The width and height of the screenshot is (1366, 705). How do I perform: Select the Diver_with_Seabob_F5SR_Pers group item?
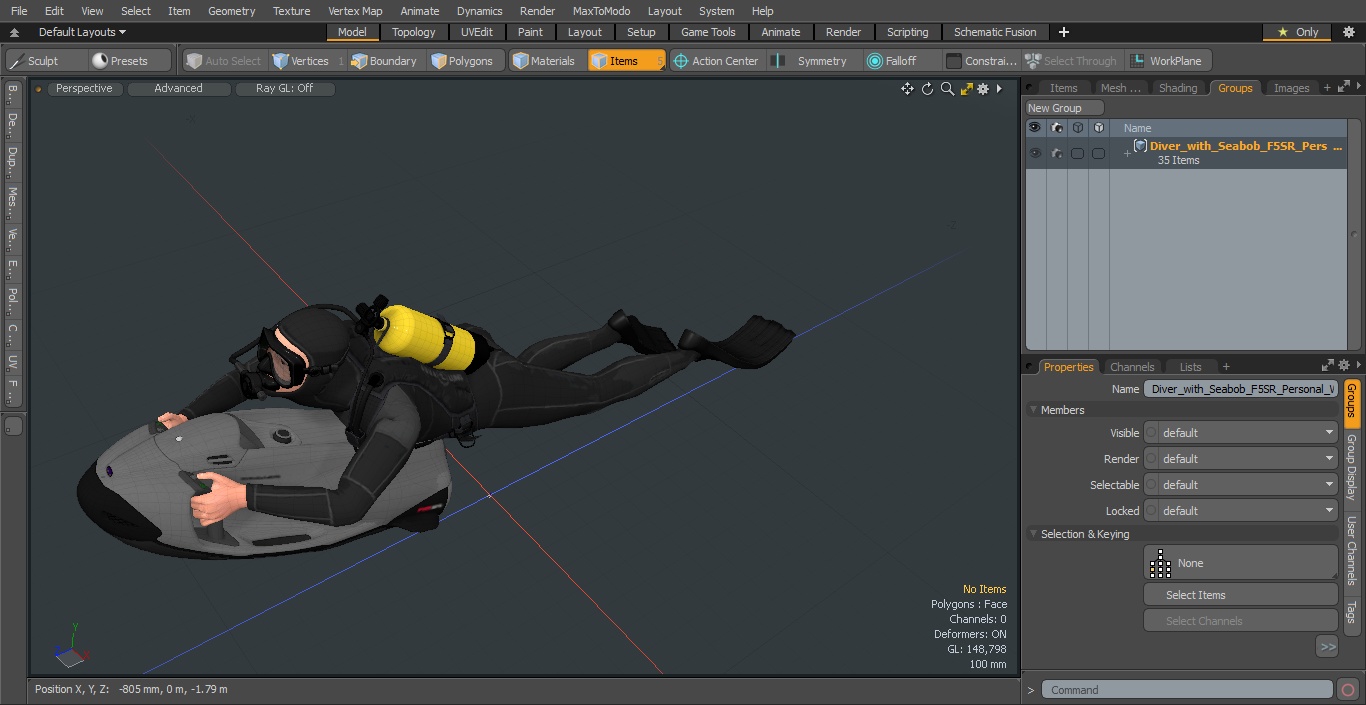pos(1246,146)
